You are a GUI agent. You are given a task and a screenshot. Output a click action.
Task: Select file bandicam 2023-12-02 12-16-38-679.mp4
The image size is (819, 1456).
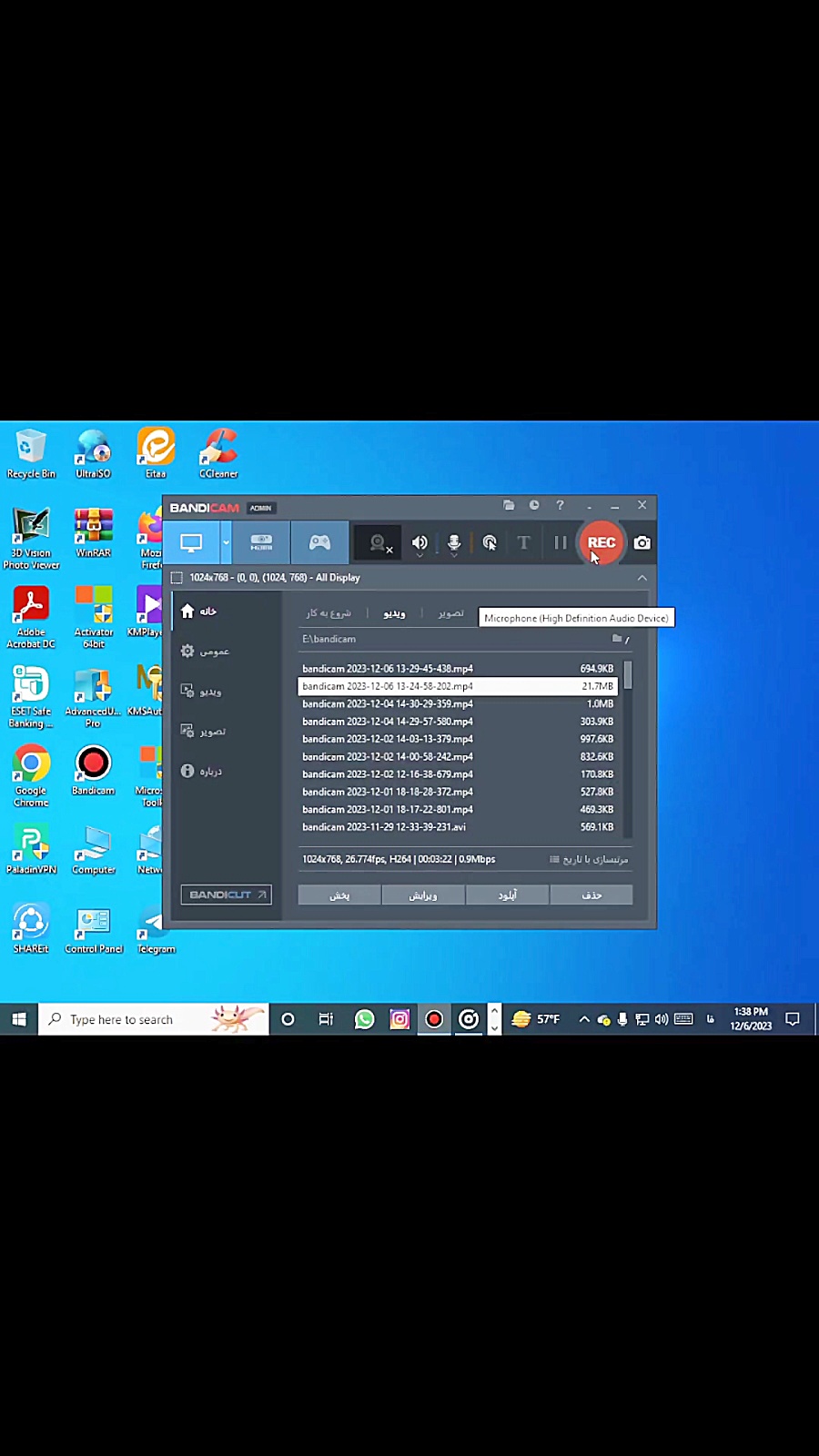pos(458,774)
